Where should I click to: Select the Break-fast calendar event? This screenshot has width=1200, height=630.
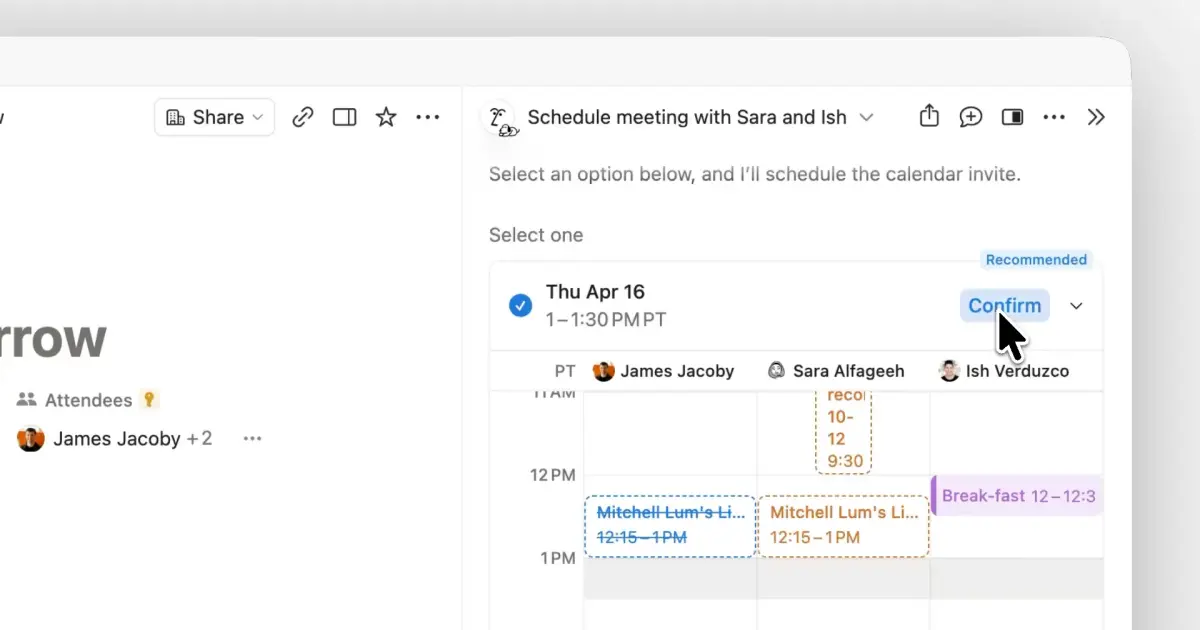(1016, 495)
